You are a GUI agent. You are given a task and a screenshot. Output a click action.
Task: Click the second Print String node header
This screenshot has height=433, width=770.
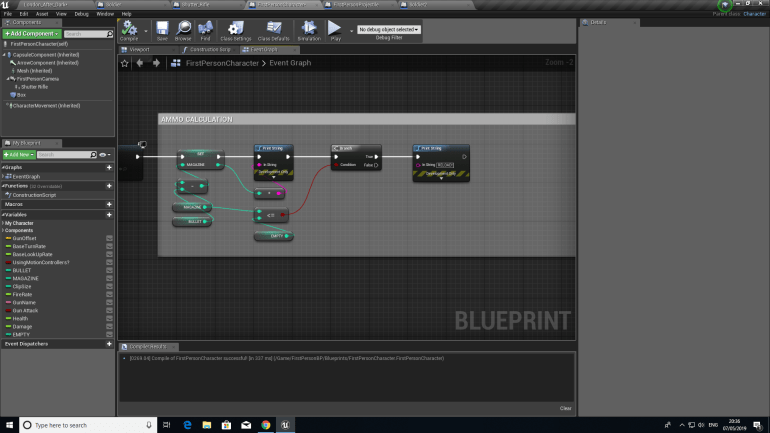pyautogui.click(x=441, y=148)
